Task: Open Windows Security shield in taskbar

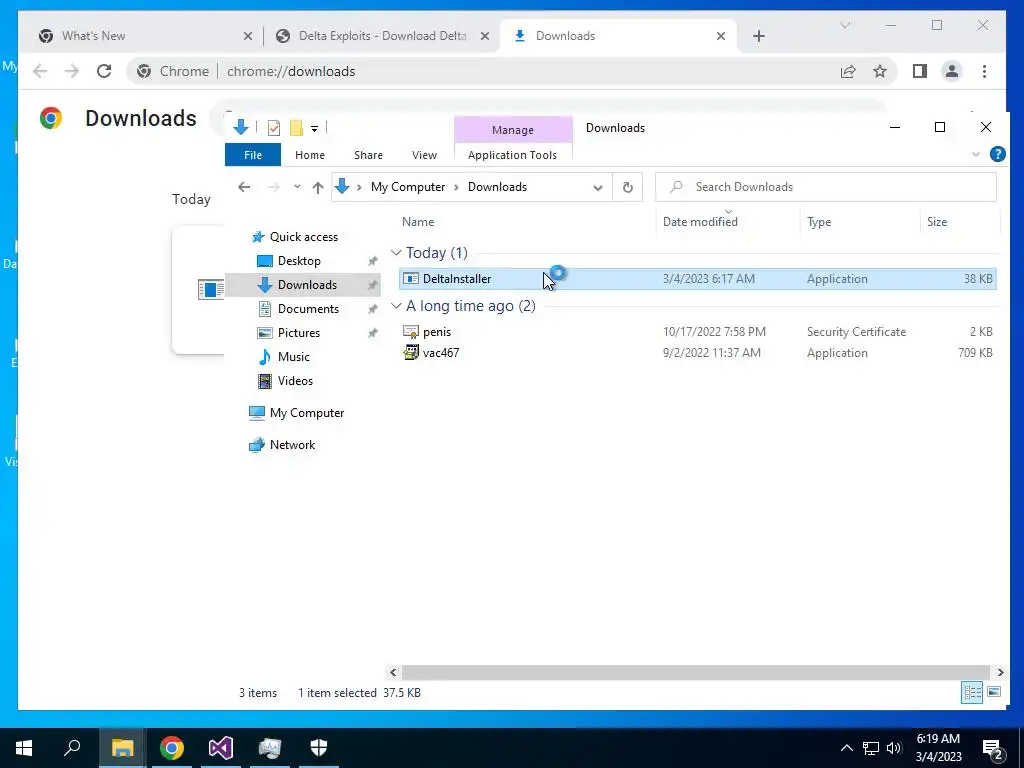Action: pos(319,748)
